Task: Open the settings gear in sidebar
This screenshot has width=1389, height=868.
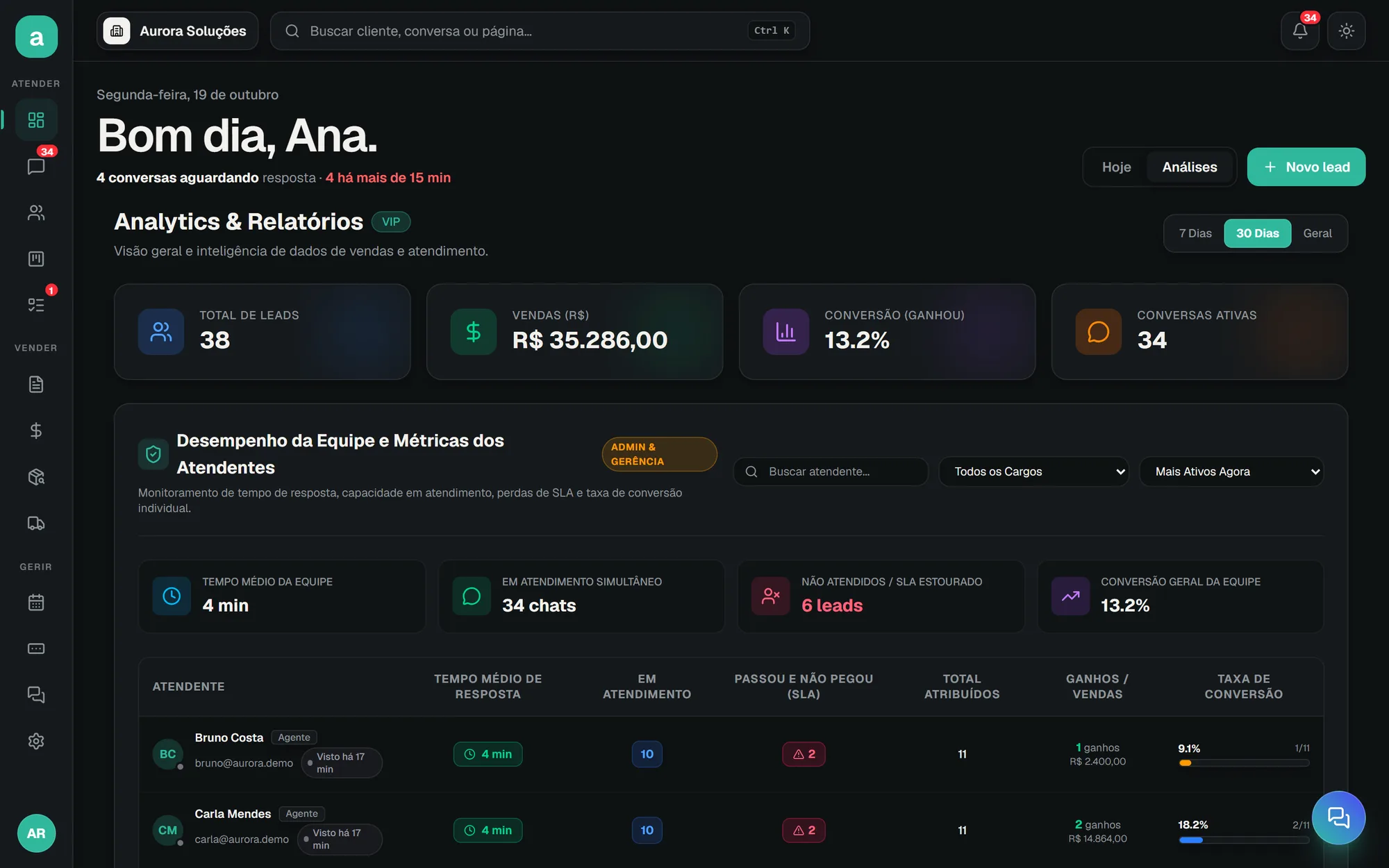Action: [x=36, y=741]
